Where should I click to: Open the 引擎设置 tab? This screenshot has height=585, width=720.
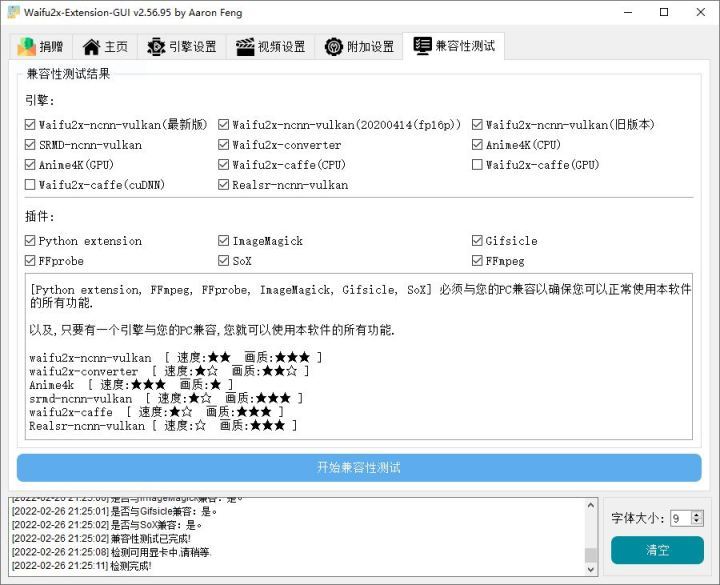[x=182, y=46]
